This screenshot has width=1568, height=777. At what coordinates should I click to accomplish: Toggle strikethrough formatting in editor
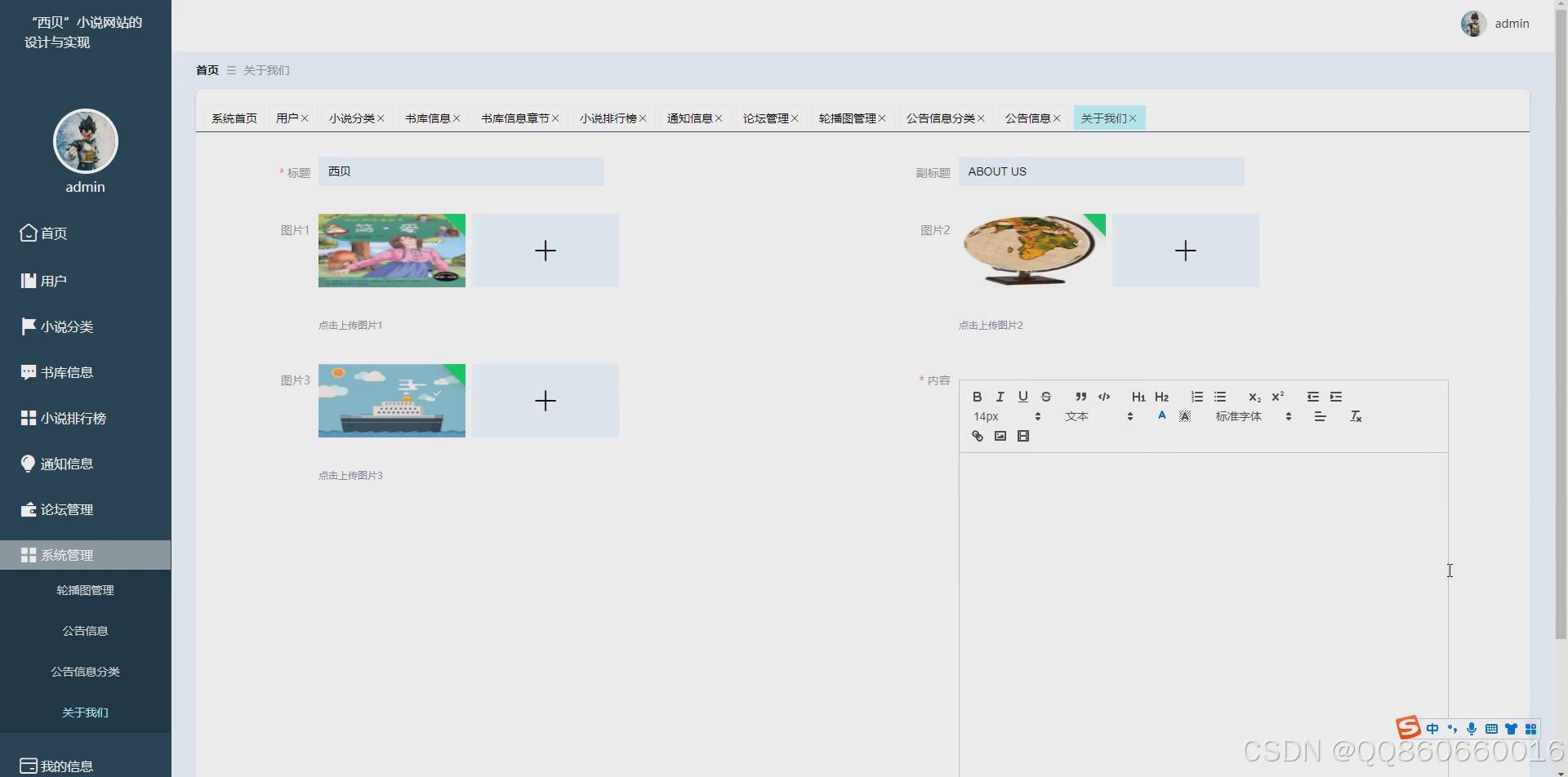coord(1045,397)
